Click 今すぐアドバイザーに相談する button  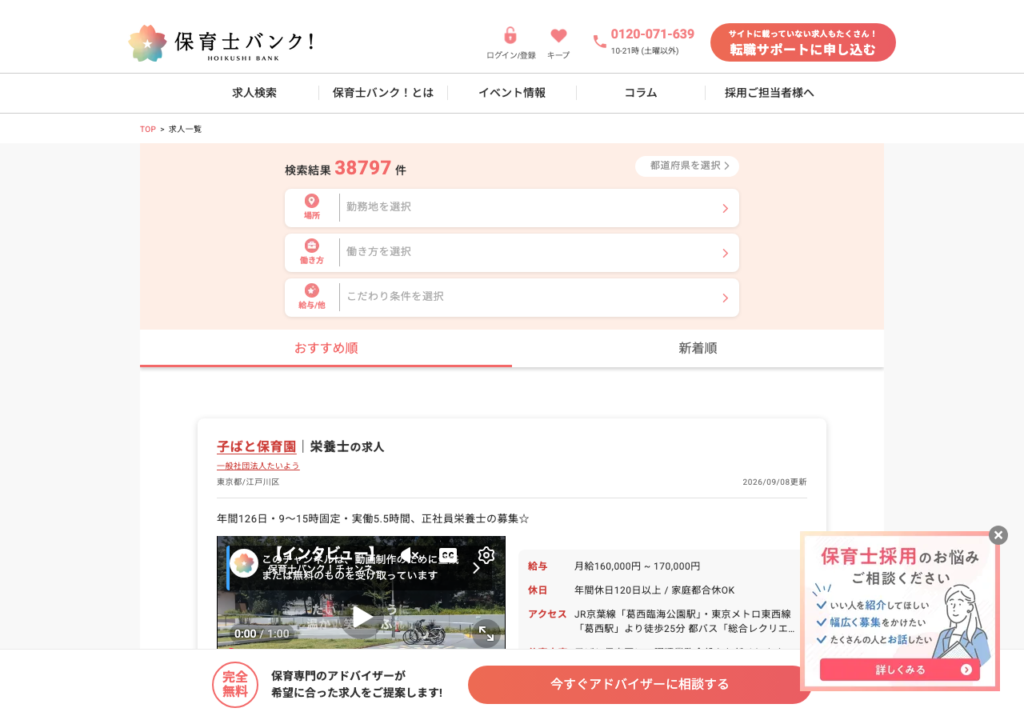click(x=639, y=684)
